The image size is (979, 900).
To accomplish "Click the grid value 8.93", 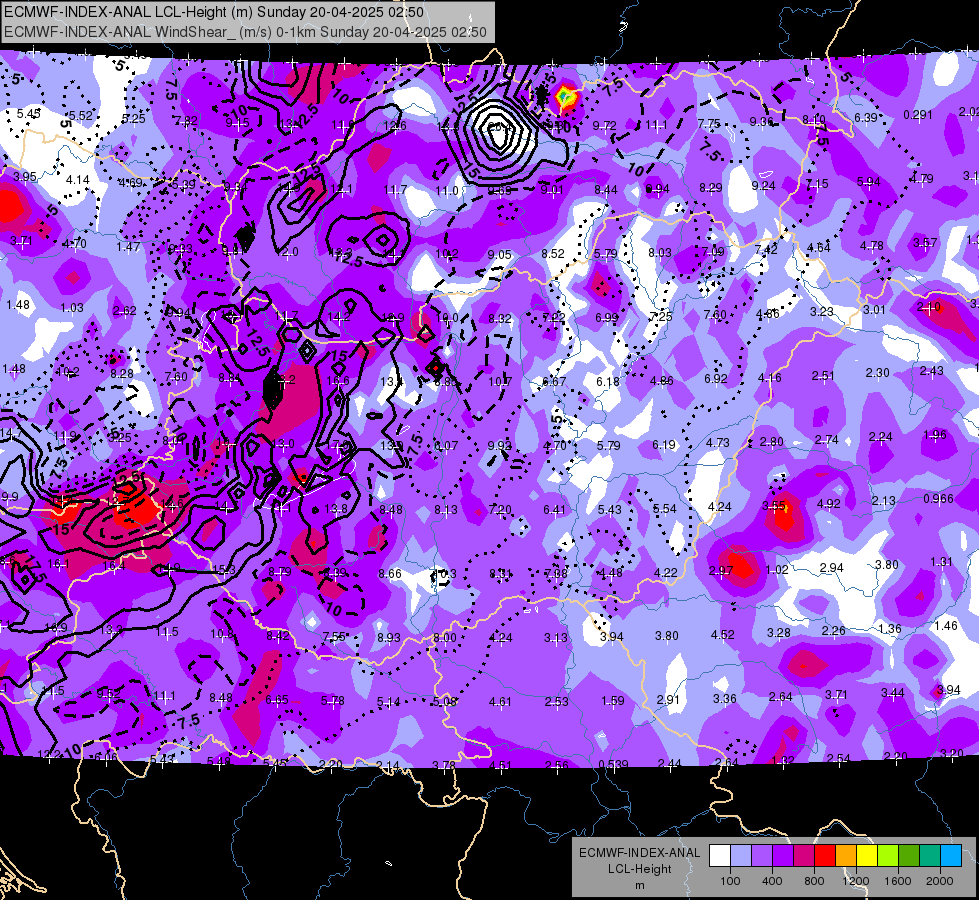I will [388, 637].
